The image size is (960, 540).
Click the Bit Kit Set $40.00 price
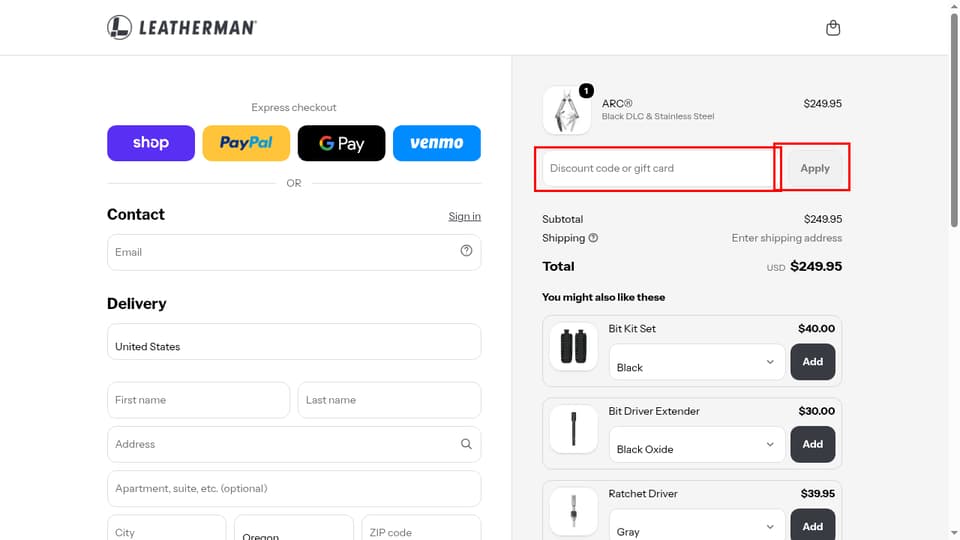point(817,329)
